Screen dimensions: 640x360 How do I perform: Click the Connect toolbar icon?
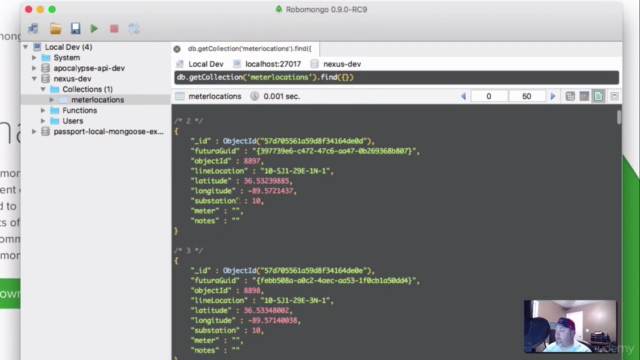tap(33, 29)
